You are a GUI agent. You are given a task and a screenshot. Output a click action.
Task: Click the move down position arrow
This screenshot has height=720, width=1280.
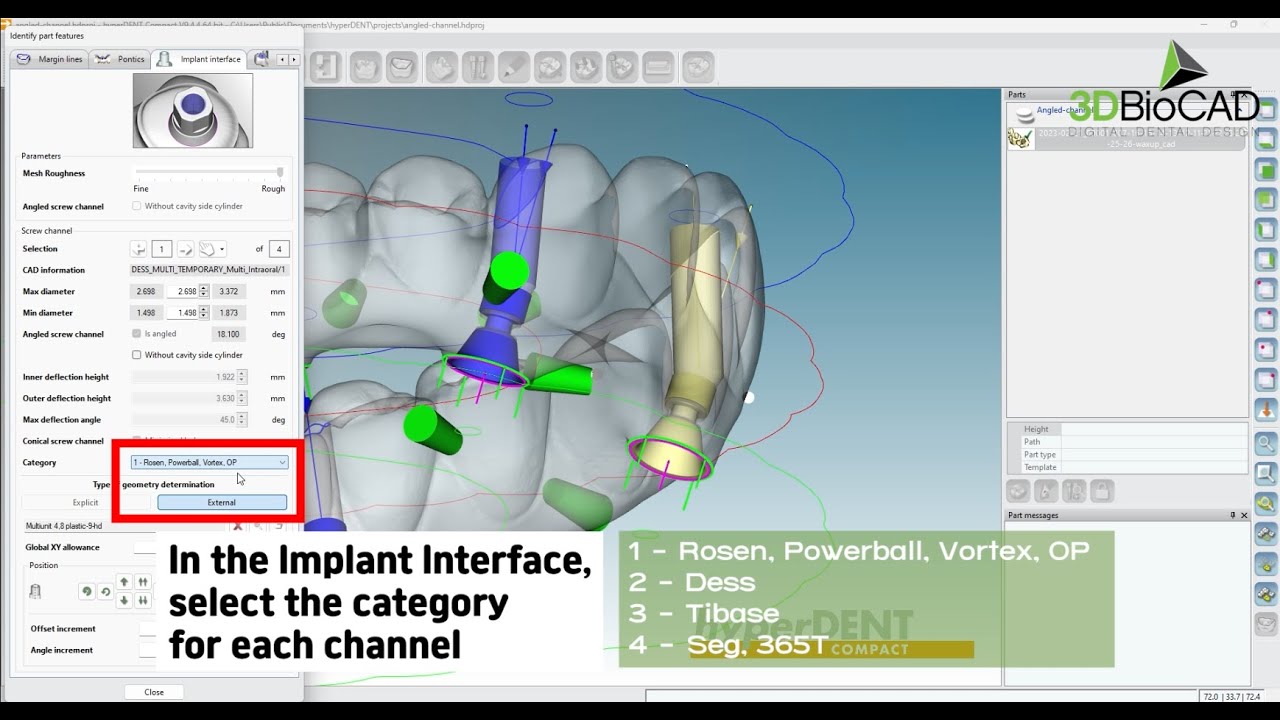pyautogui.click(x=124, y=601)
